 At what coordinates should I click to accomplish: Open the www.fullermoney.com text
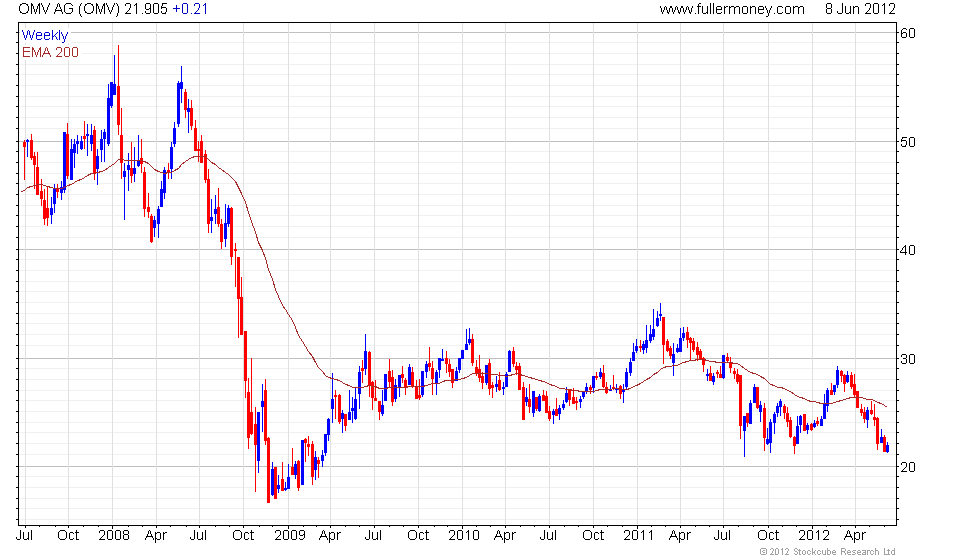coord(732,9)
